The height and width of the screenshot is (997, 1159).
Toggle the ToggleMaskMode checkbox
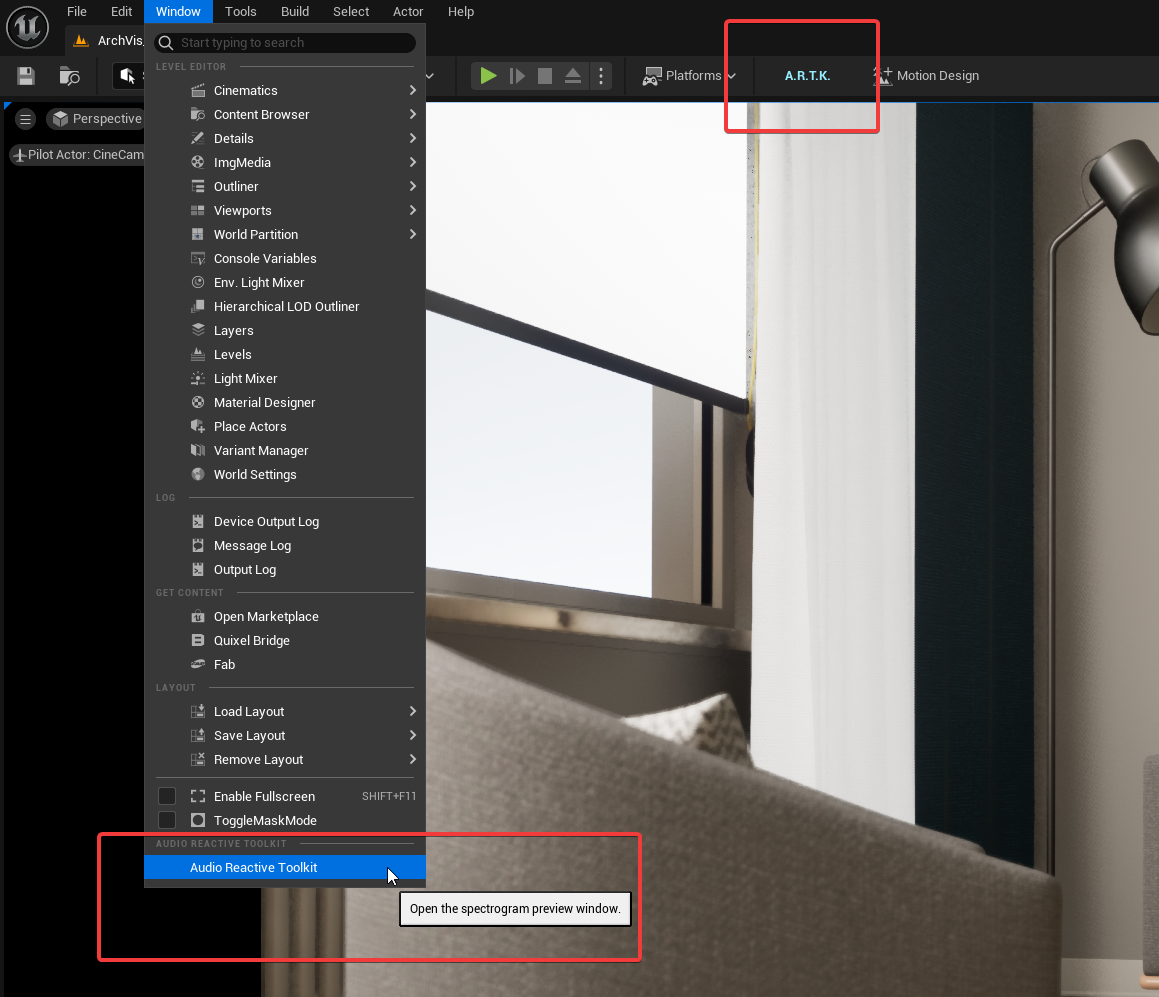pyautogui.click(x=167, y=820)
